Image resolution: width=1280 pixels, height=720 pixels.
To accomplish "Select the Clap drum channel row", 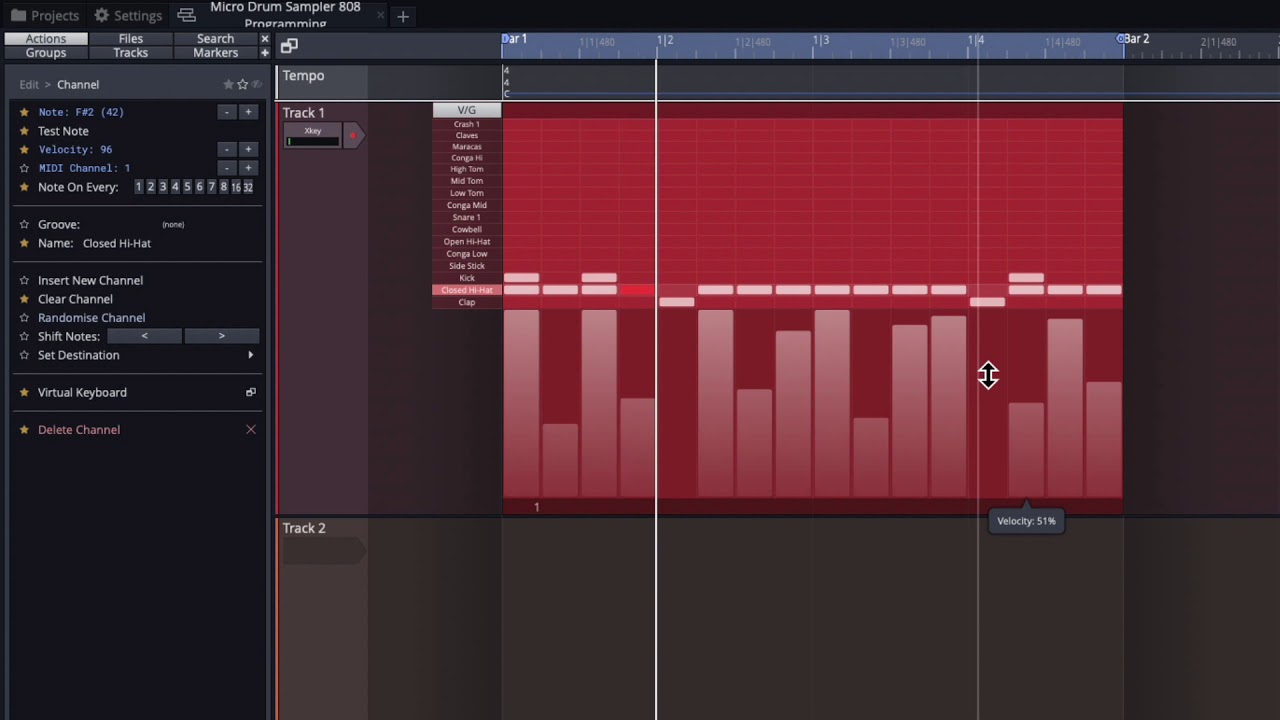I will point(467,302).
